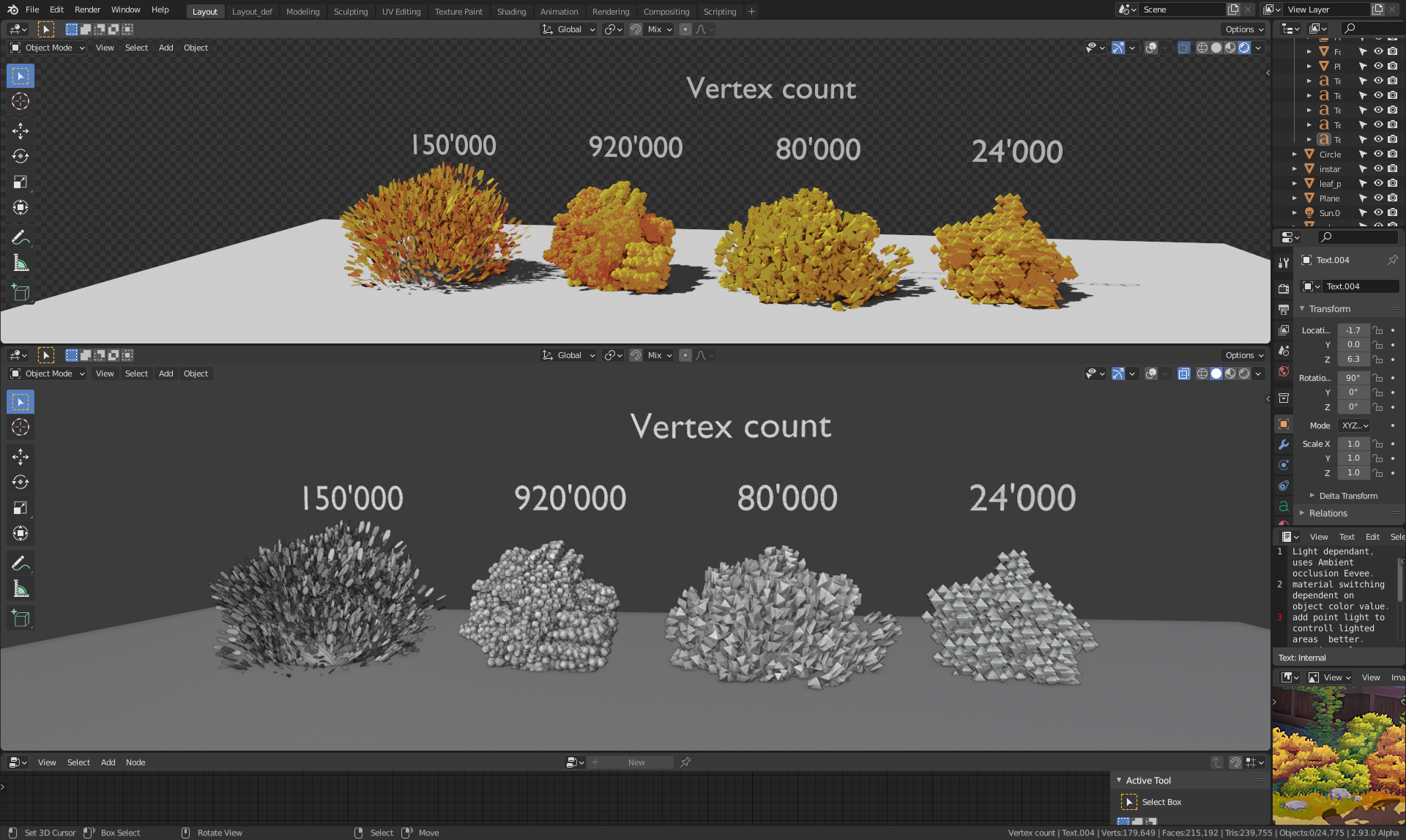Viewport: 1406px width, 840px height.
Task: Click the Scale X value field
Action: pos(1353,444)
